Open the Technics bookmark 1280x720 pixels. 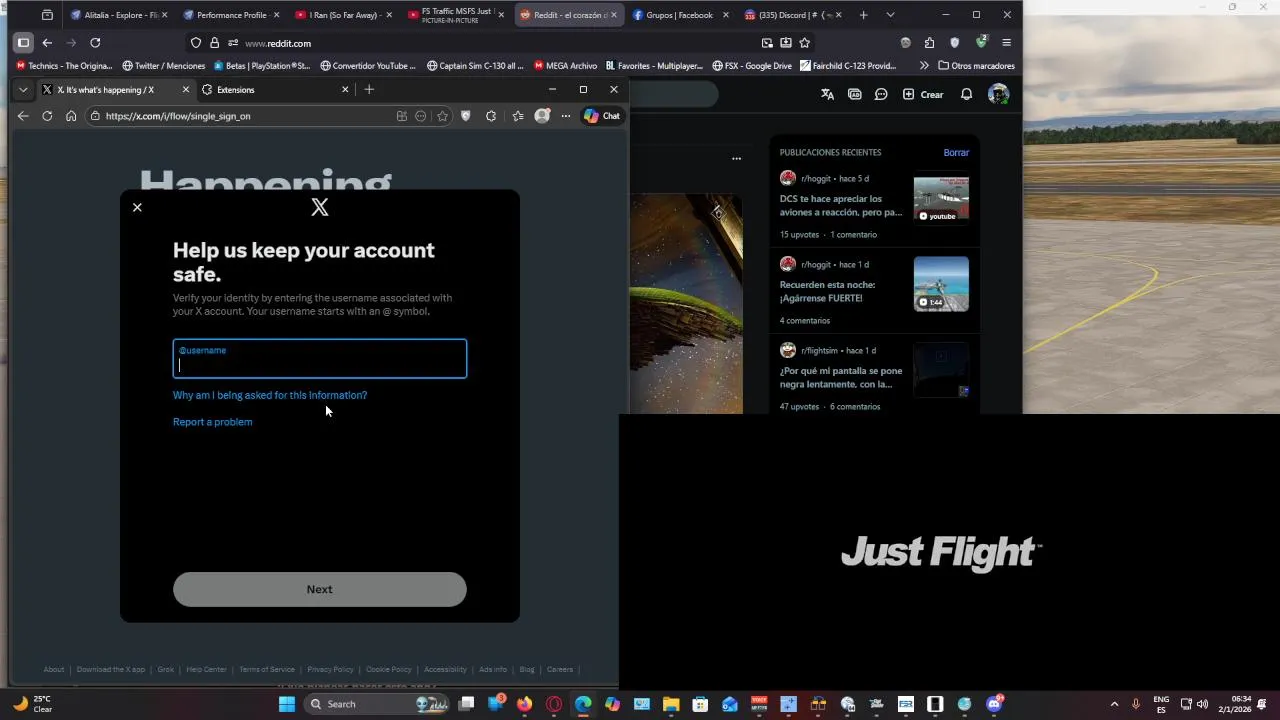tap(65, 66)
